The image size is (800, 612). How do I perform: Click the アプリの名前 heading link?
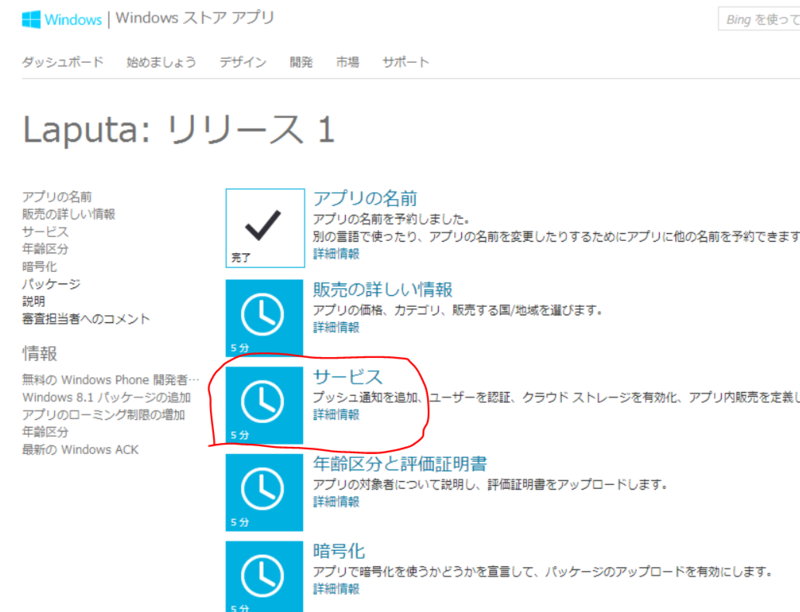[365, 198]
